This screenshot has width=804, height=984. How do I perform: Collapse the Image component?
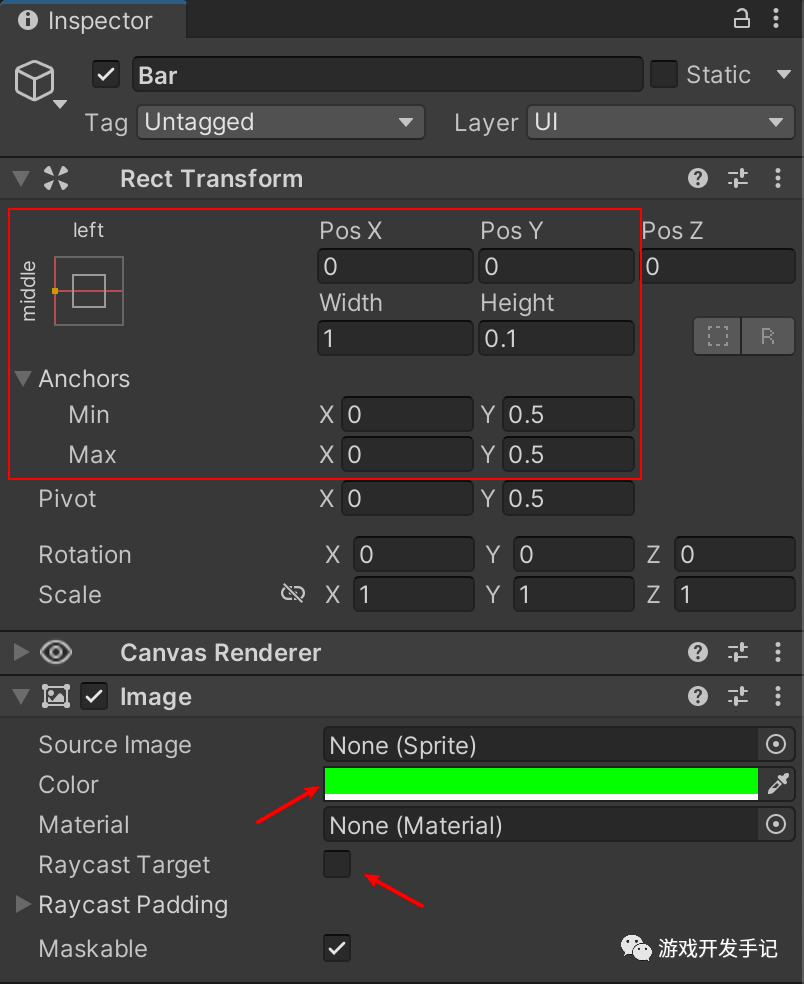[21, 697]
